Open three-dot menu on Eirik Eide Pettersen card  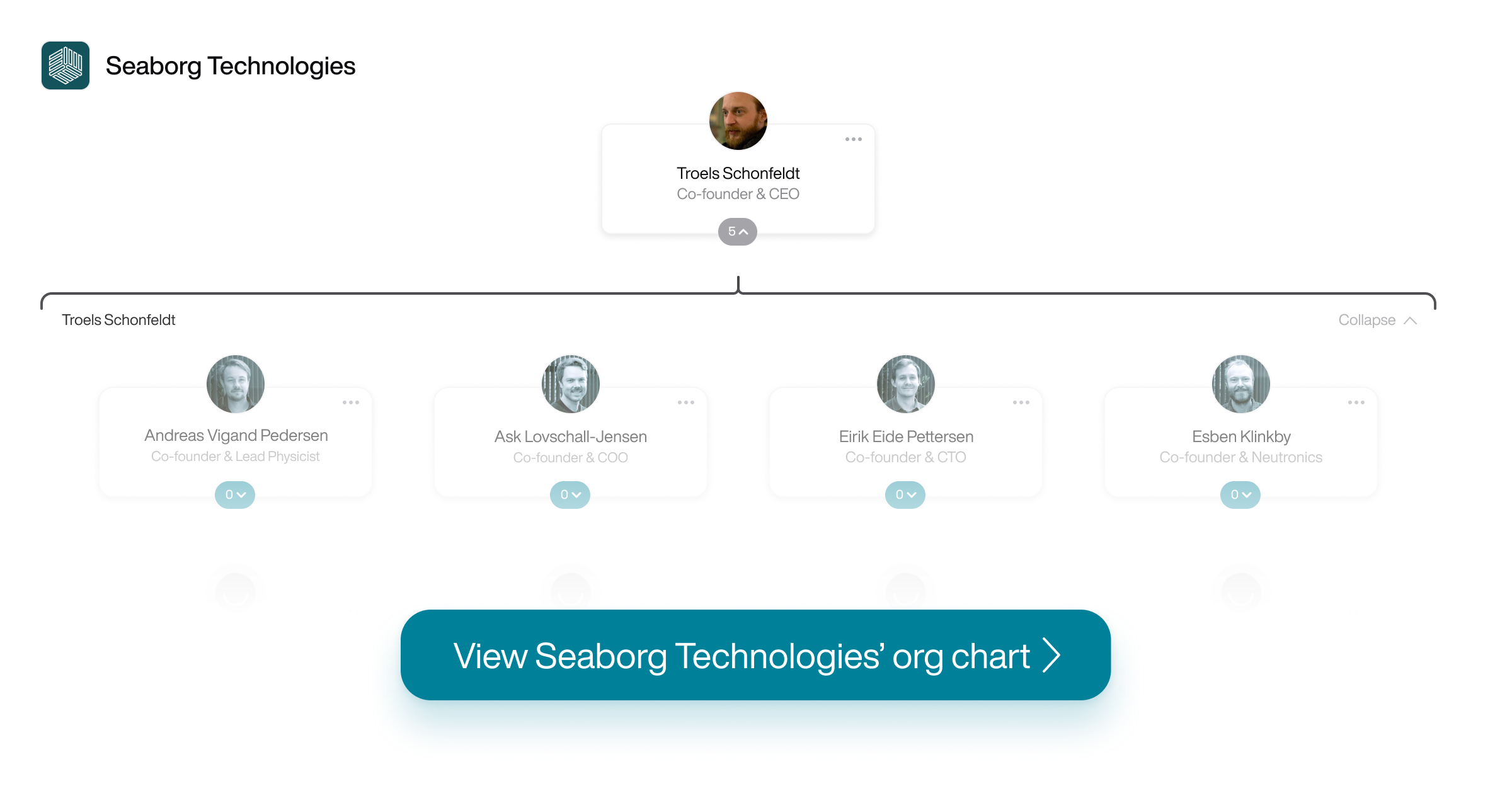click(x=1021, y=402)
